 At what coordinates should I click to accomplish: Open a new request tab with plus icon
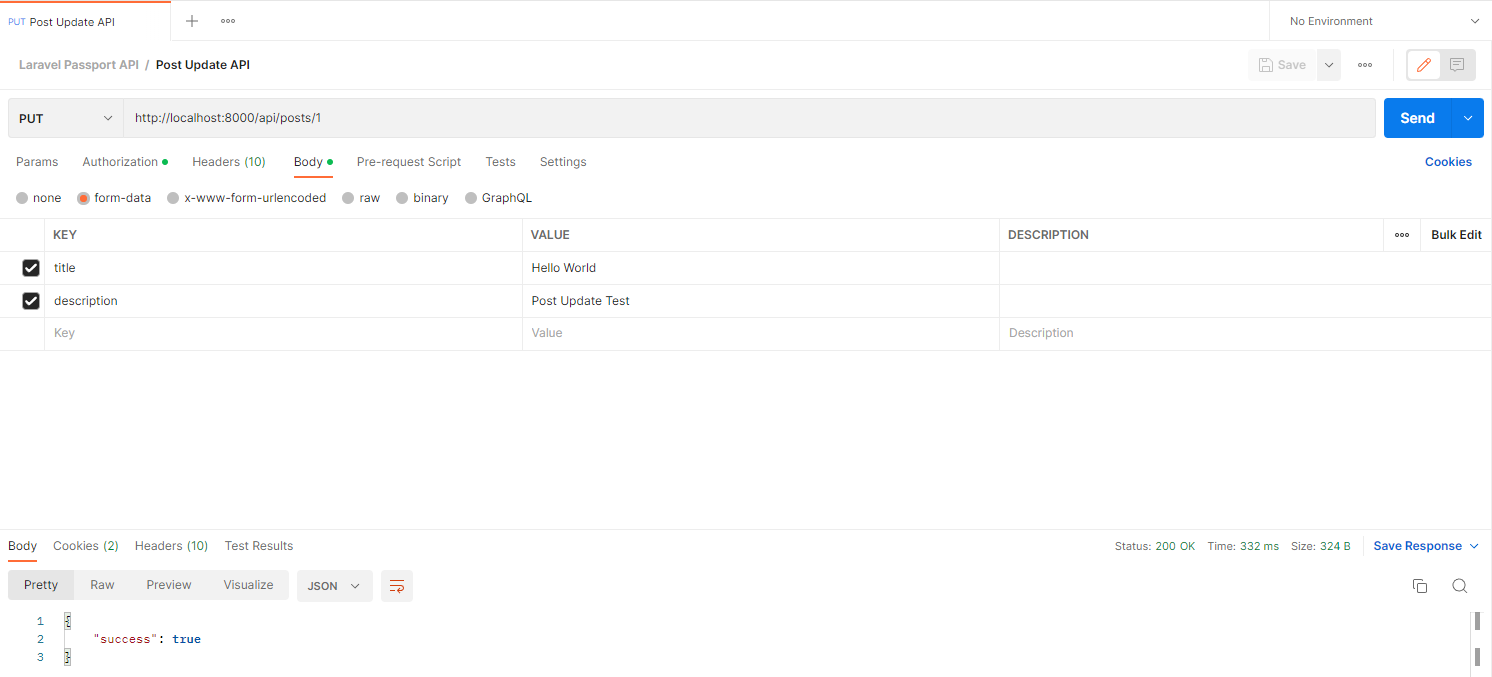click(x=190, y=20)
